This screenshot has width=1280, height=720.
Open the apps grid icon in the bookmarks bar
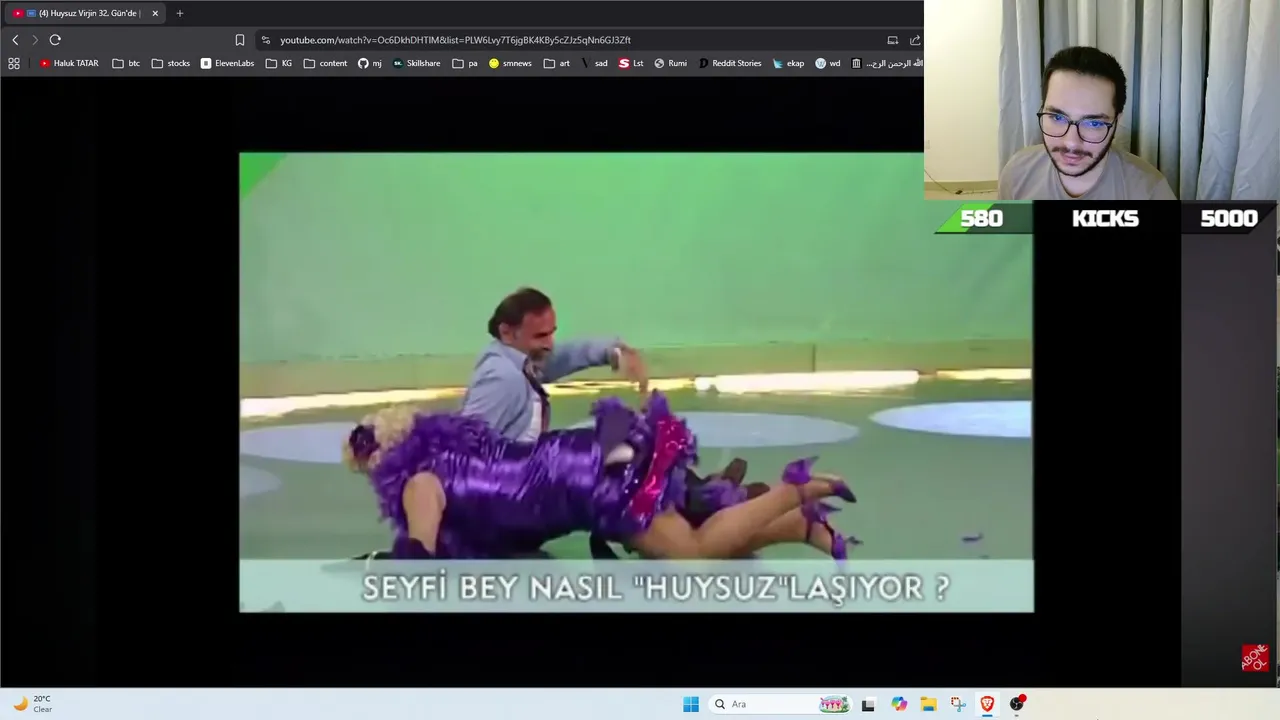[x=14, y=63]
